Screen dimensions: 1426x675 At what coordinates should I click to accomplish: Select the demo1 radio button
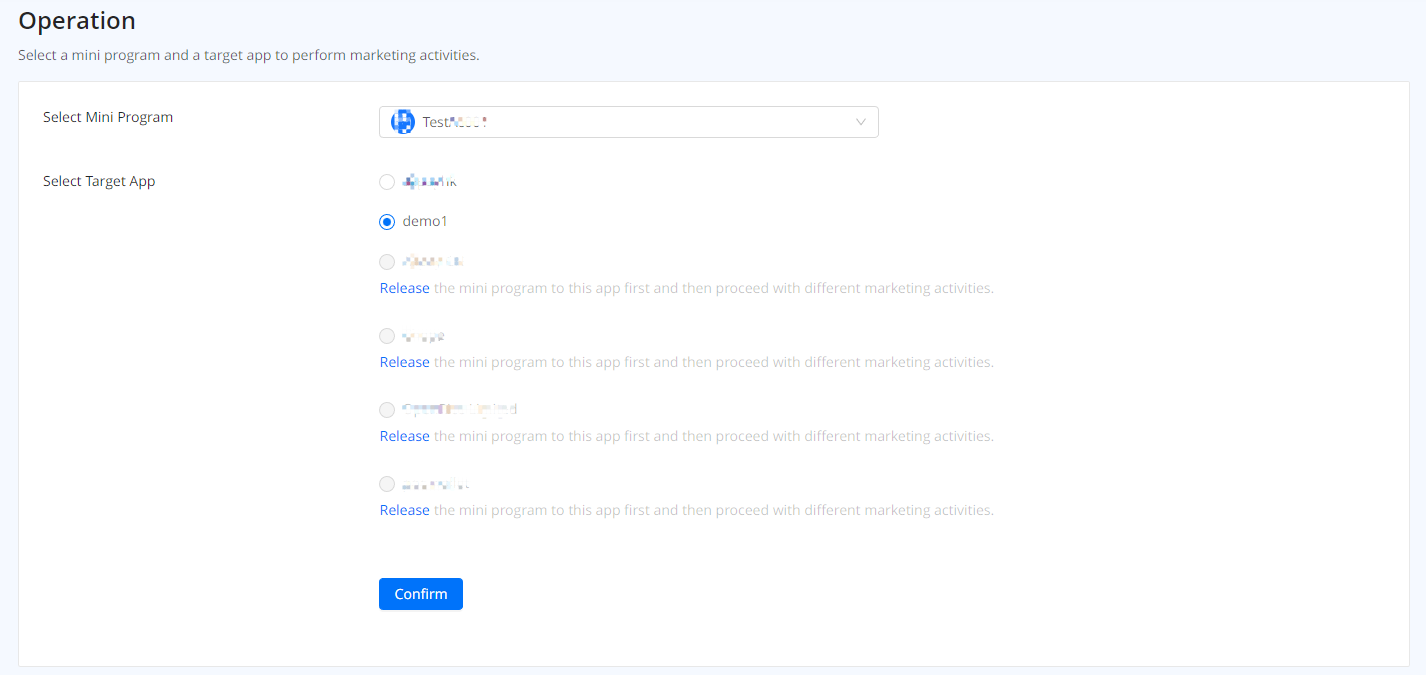387,222
